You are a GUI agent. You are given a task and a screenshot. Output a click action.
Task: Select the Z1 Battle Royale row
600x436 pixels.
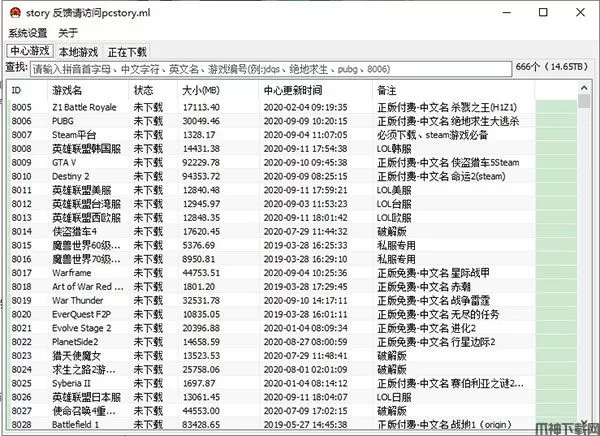click(292, 107)
